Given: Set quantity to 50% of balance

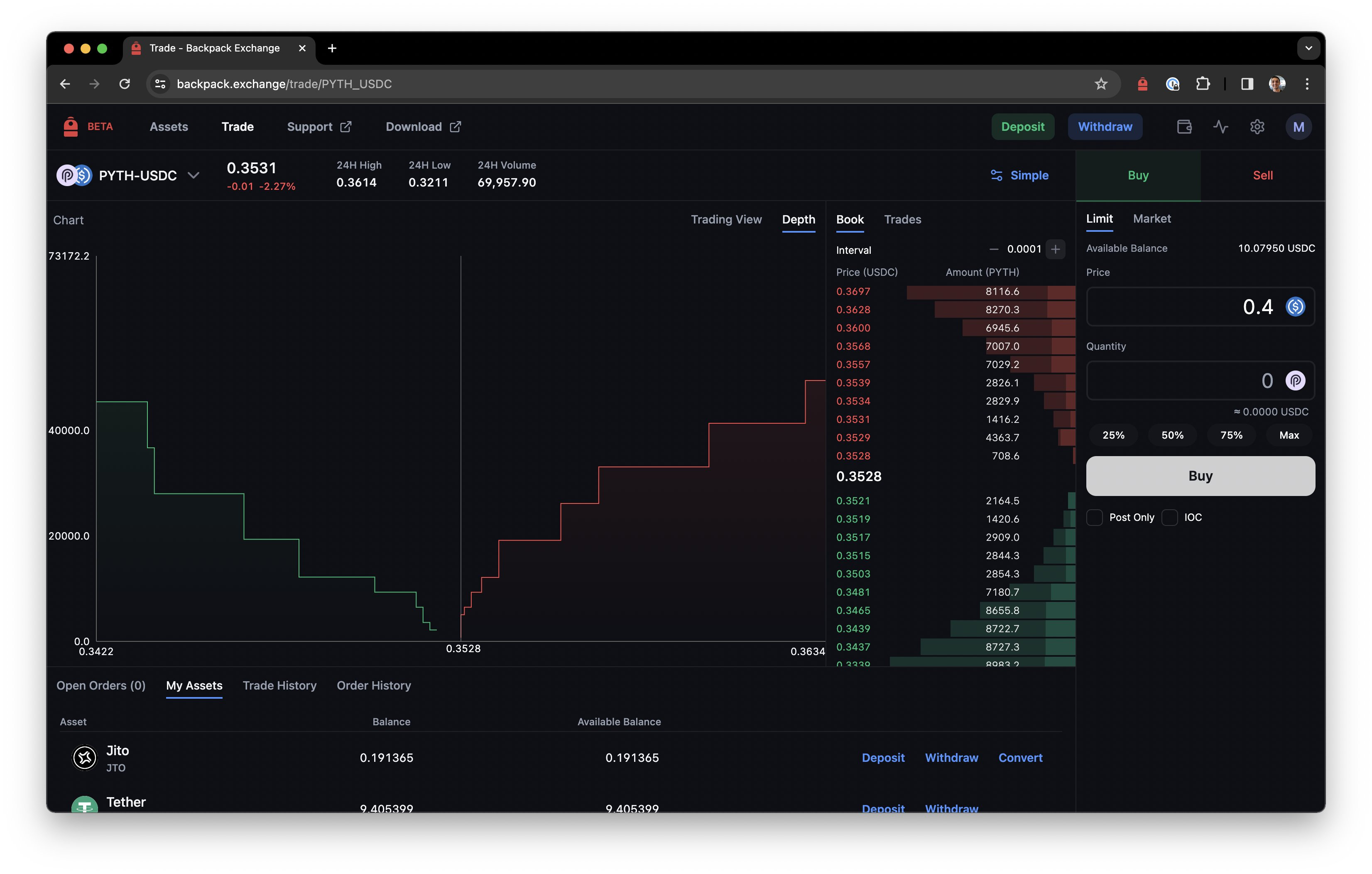Looking at the screenshot, I should click(x=1172, y=435).
